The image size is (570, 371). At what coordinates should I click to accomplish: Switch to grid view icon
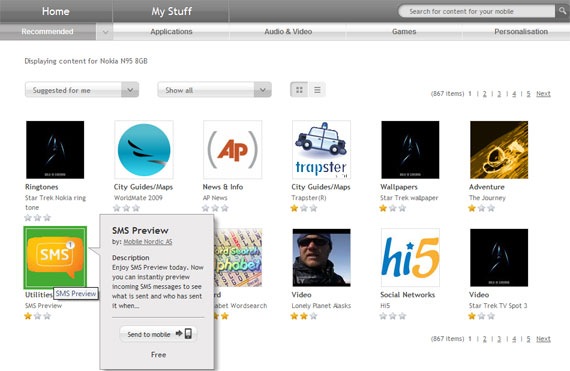pyautogui.click(x=299, y=90)
